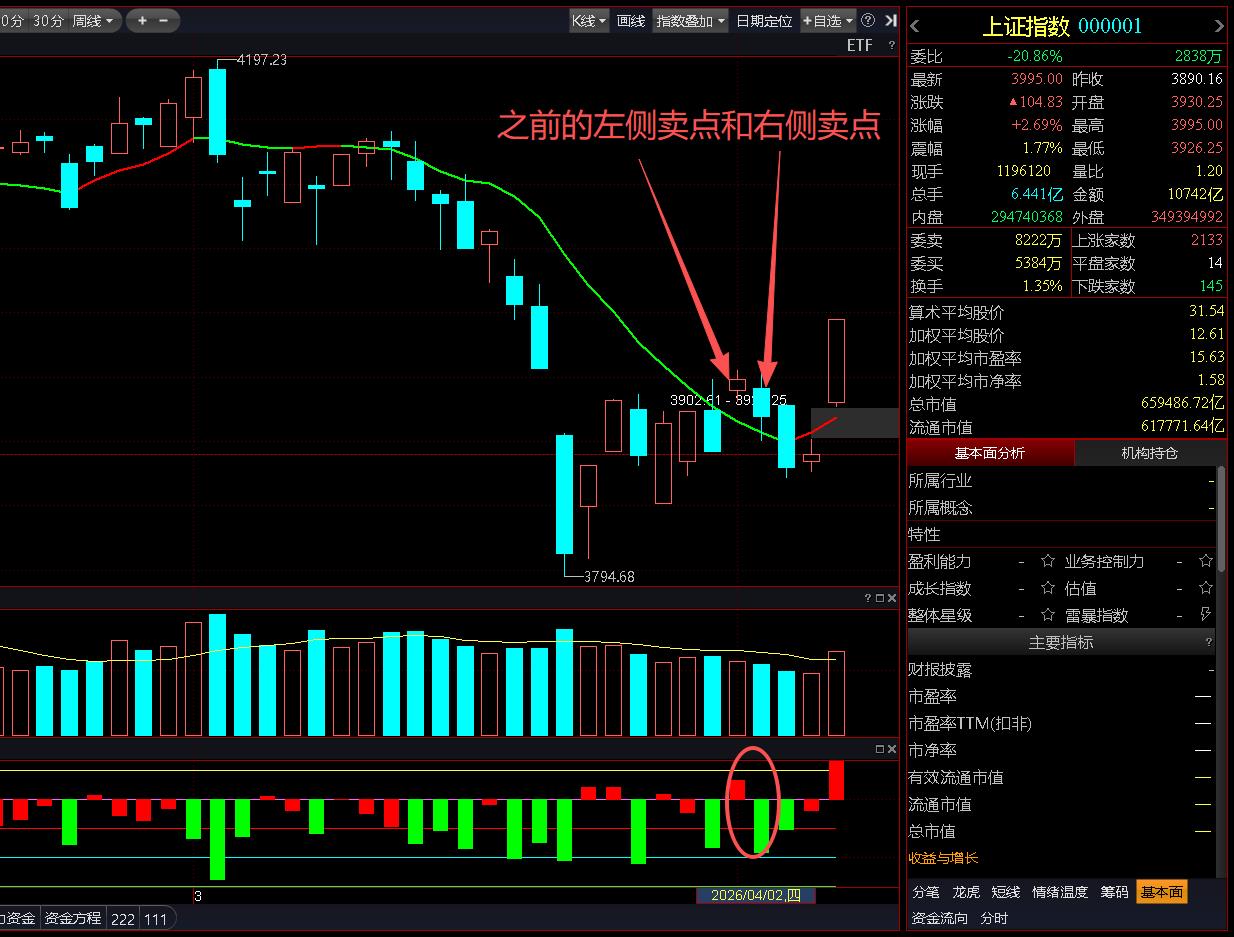Click the help question mark in the top toolbar
Screen dimensions: 1234x937
[x=867, y=20]
